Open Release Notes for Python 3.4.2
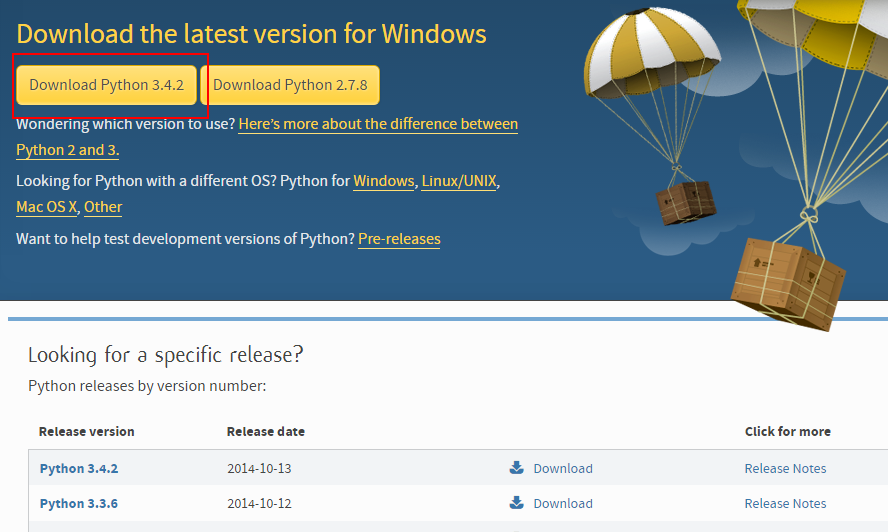Viewport: 888px width, 532px height. click(785, 469)
